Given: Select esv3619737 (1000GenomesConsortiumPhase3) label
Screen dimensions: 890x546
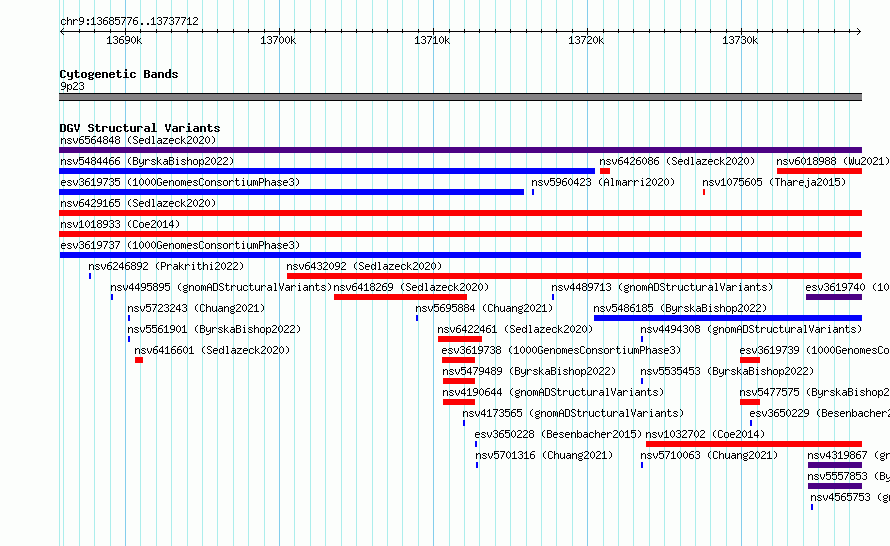Looking at the screenshot, I should pyautogui.click(x=180, y=245).
